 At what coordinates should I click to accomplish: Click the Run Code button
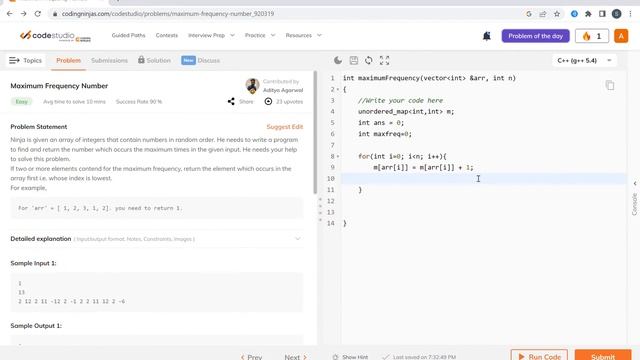[x=539, y=355]
